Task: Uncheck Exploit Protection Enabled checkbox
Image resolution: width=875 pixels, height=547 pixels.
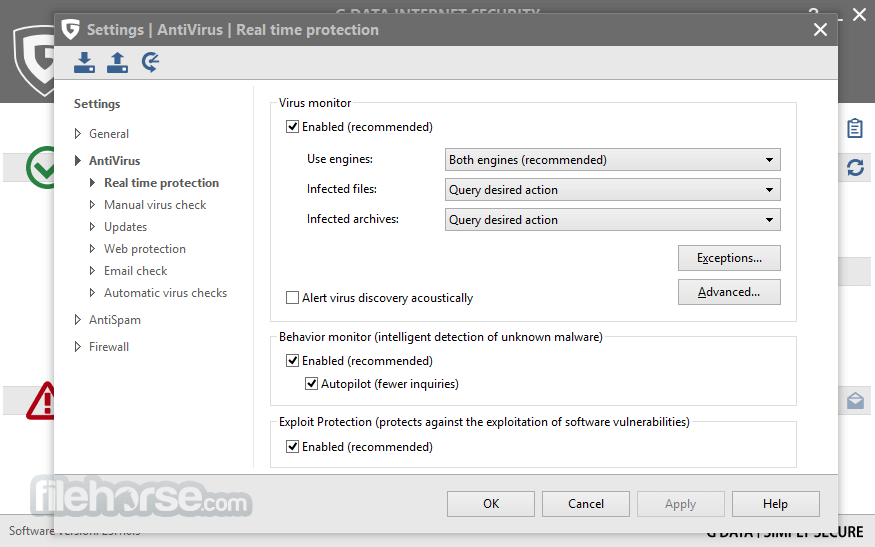Action: click(292, 447)
